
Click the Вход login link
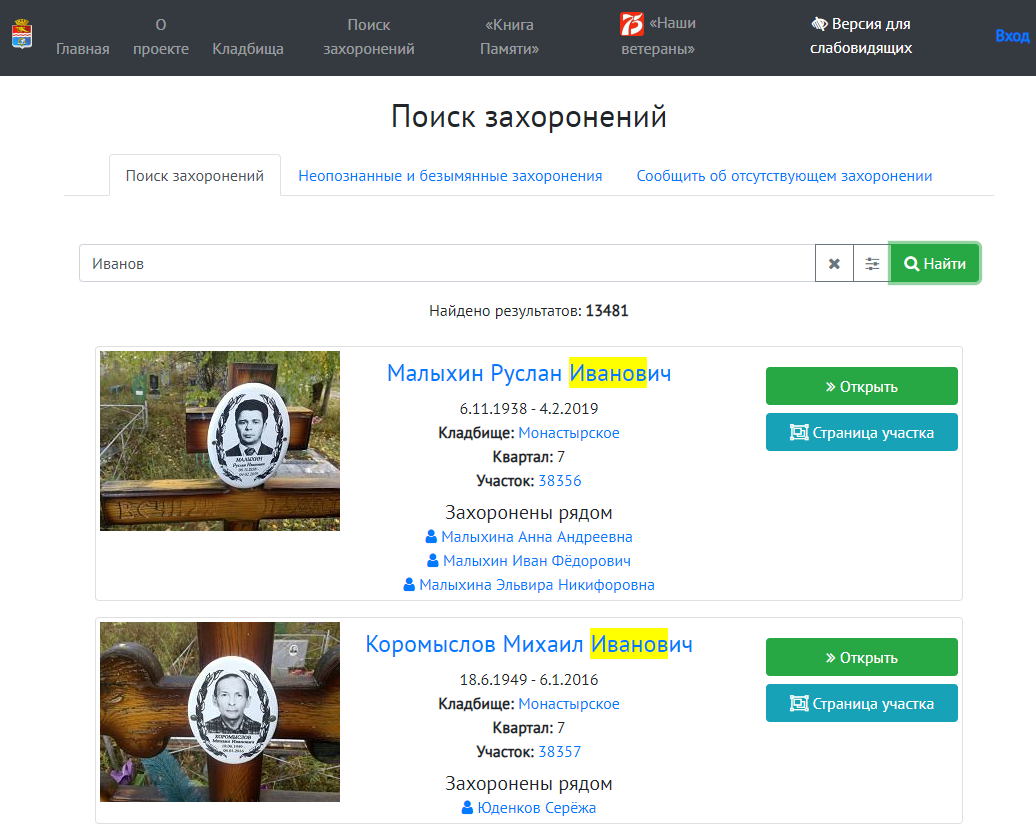click(x=1013, y=33)
